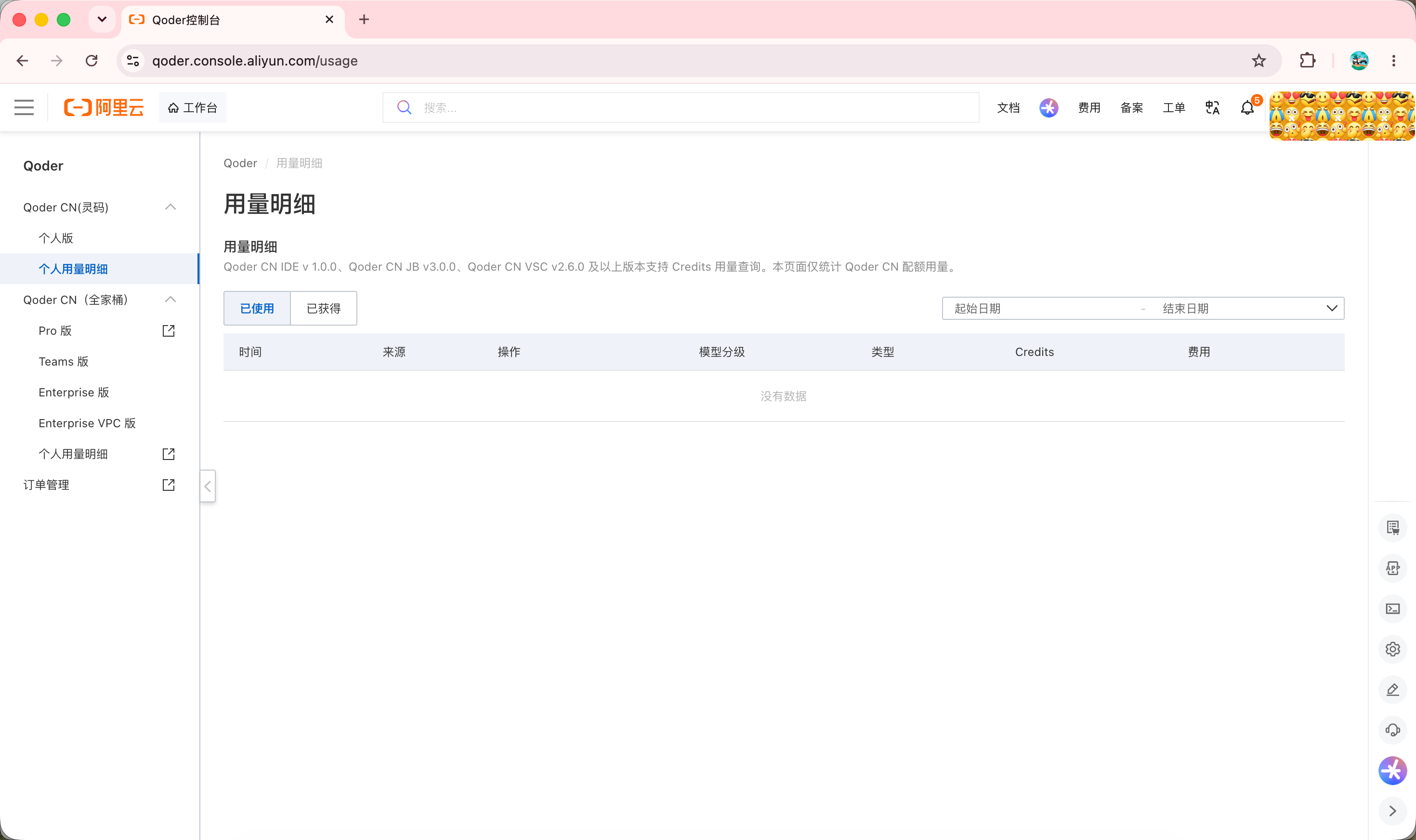Viewport: 1416px width, 840px height.
Task: Open the settings gear in right toolbar
Action: tap(1392, 649)
